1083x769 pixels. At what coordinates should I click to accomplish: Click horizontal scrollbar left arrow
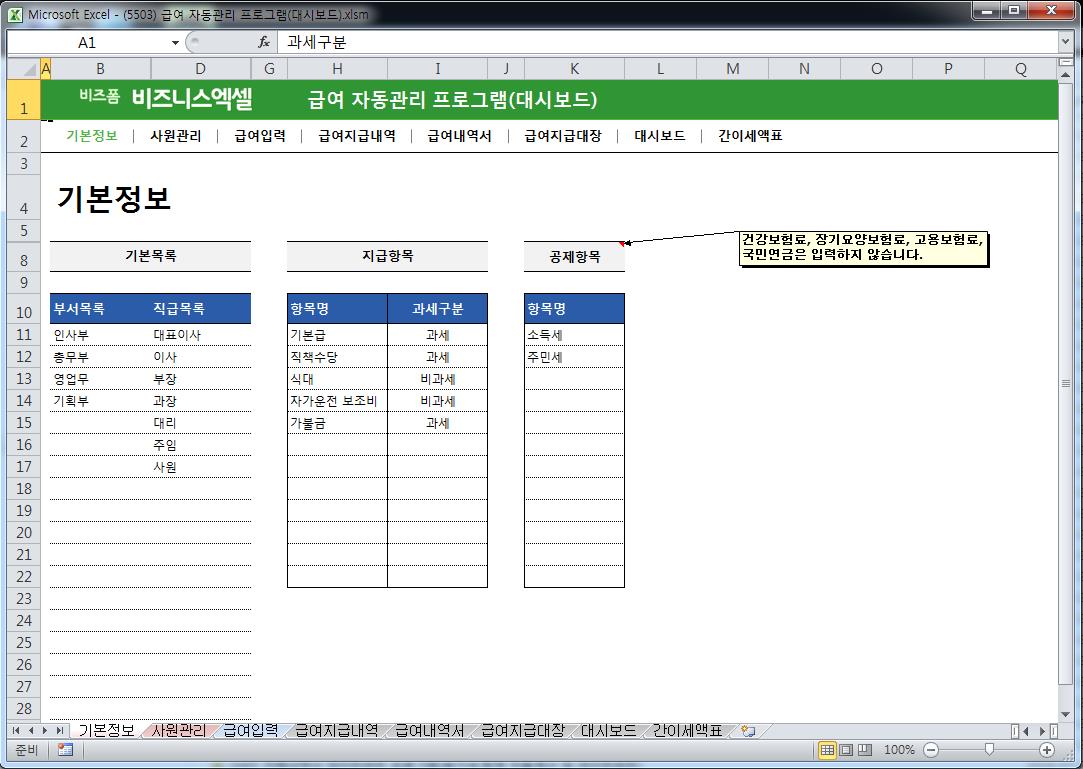[x=1026, y=730]
